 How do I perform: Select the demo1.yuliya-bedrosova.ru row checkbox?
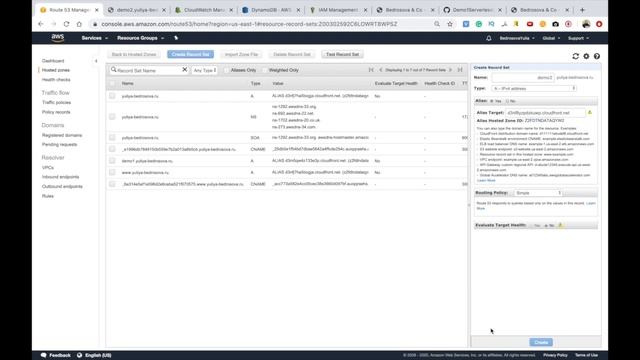112,161
